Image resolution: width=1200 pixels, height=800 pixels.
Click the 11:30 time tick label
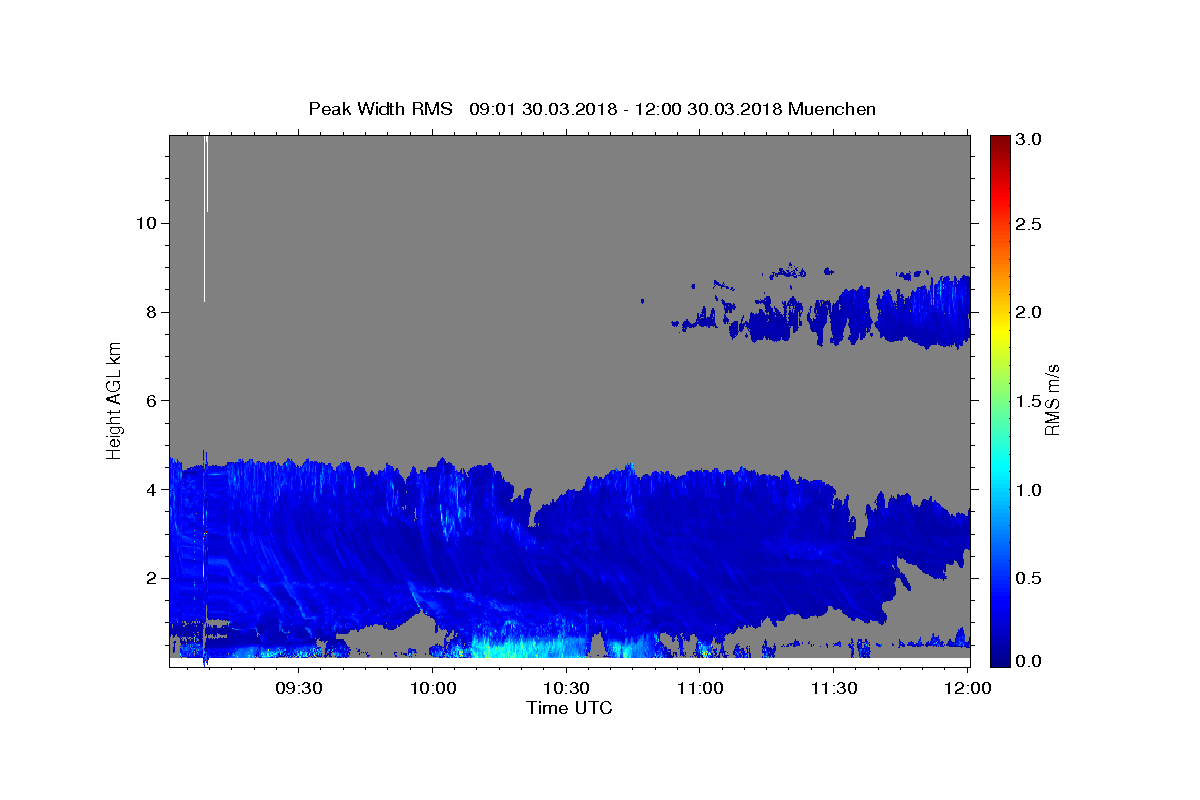pyautogui.click(x=833, y=688)
